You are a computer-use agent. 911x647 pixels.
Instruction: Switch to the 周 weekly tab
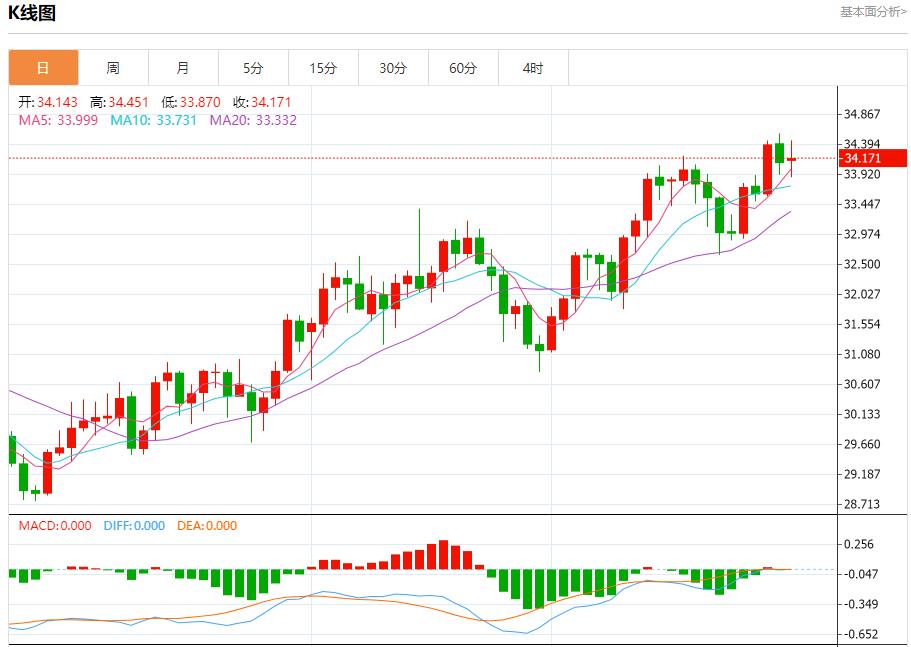click(113, 68)
